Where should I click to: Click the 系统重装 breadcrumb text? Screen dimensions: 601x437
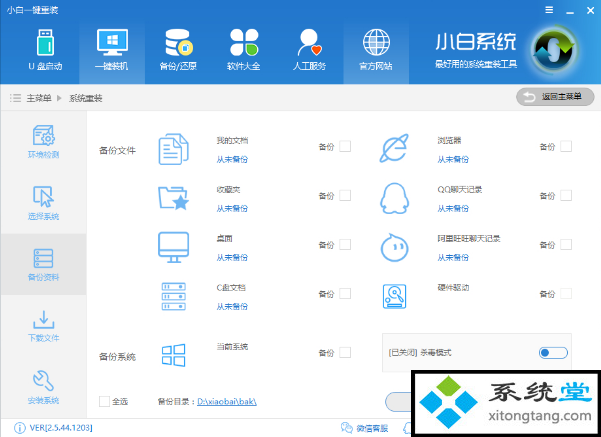pyautogui.click(x=85, y=98)
